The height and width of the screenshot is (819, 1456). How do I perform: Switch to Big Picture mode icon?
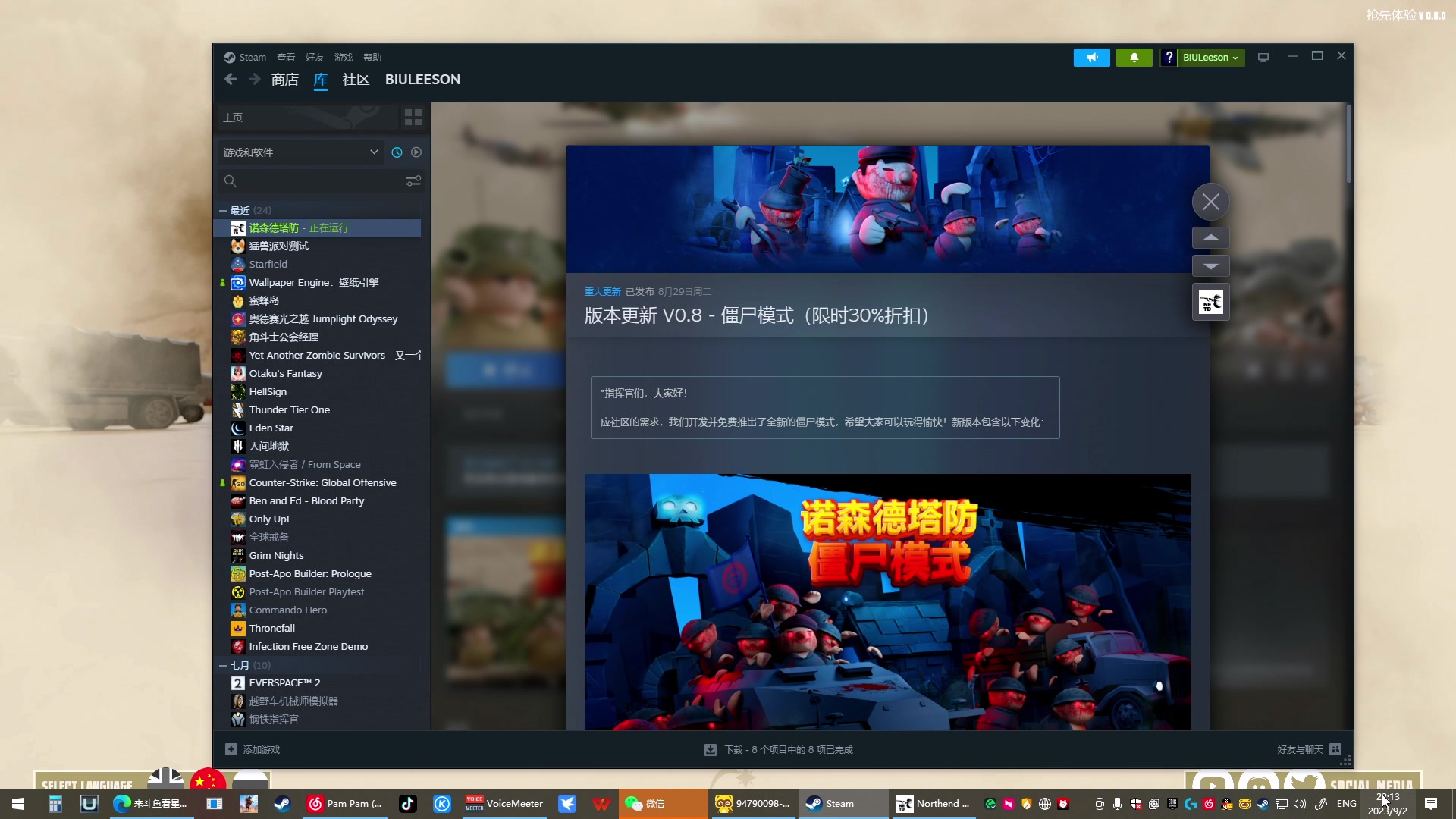[1263, 58]
